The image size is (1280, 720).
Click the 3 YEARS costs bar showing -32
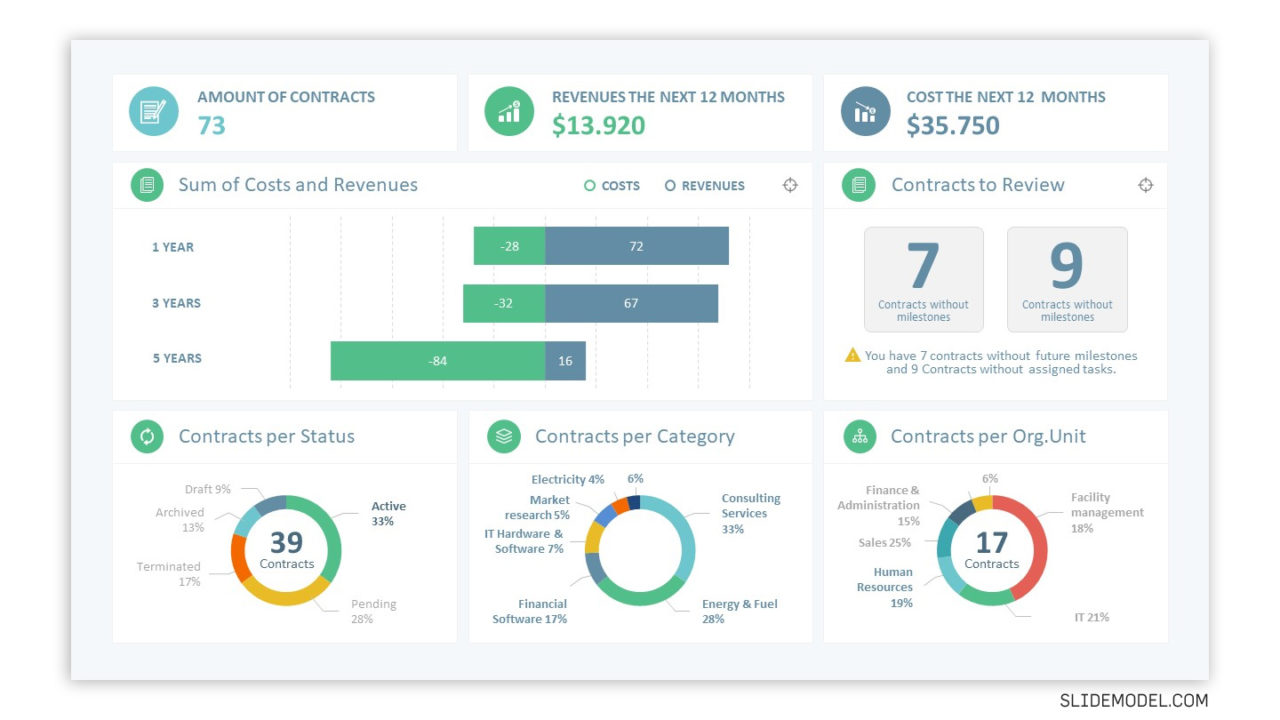[504, 303]
